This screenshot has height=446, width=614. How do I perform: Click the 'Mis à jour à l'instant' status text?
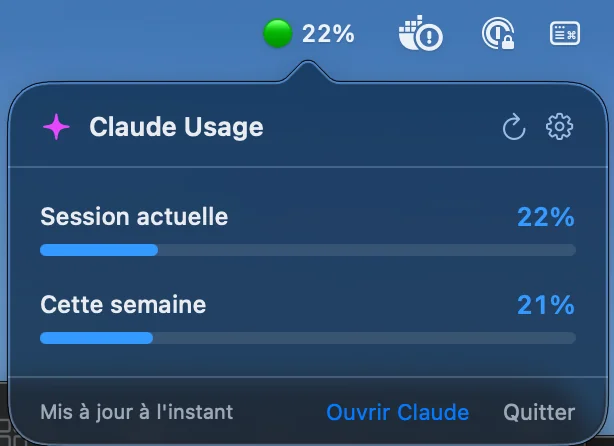136,412
